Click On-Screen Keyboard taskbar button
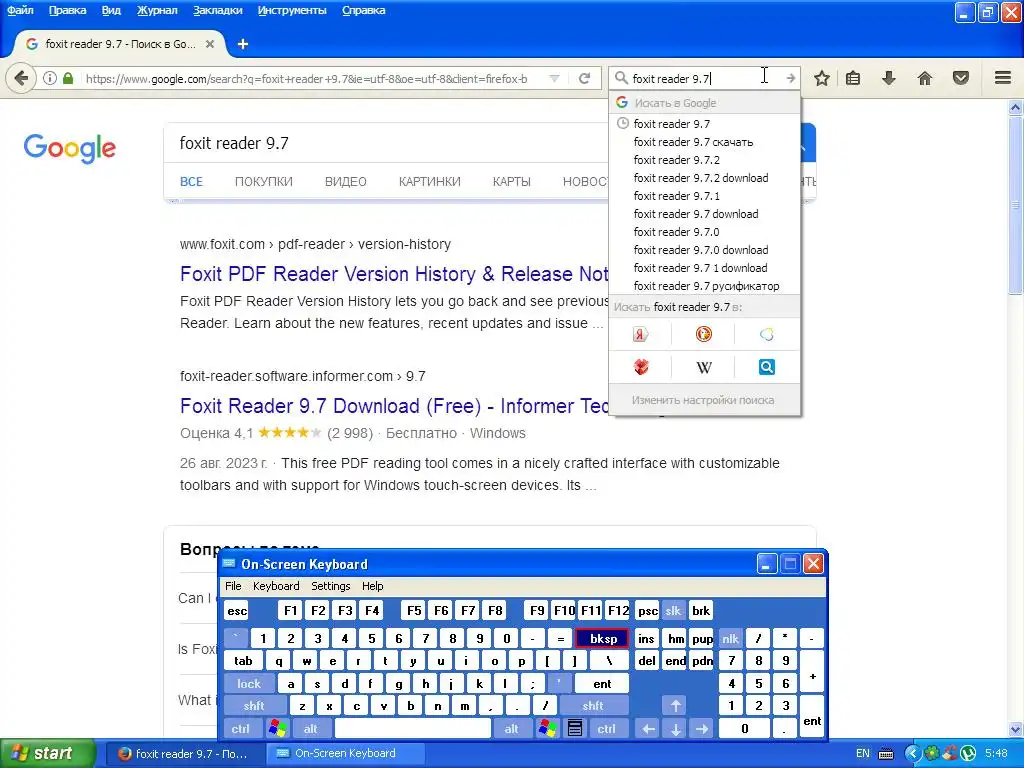 click(x=345, y=754)
